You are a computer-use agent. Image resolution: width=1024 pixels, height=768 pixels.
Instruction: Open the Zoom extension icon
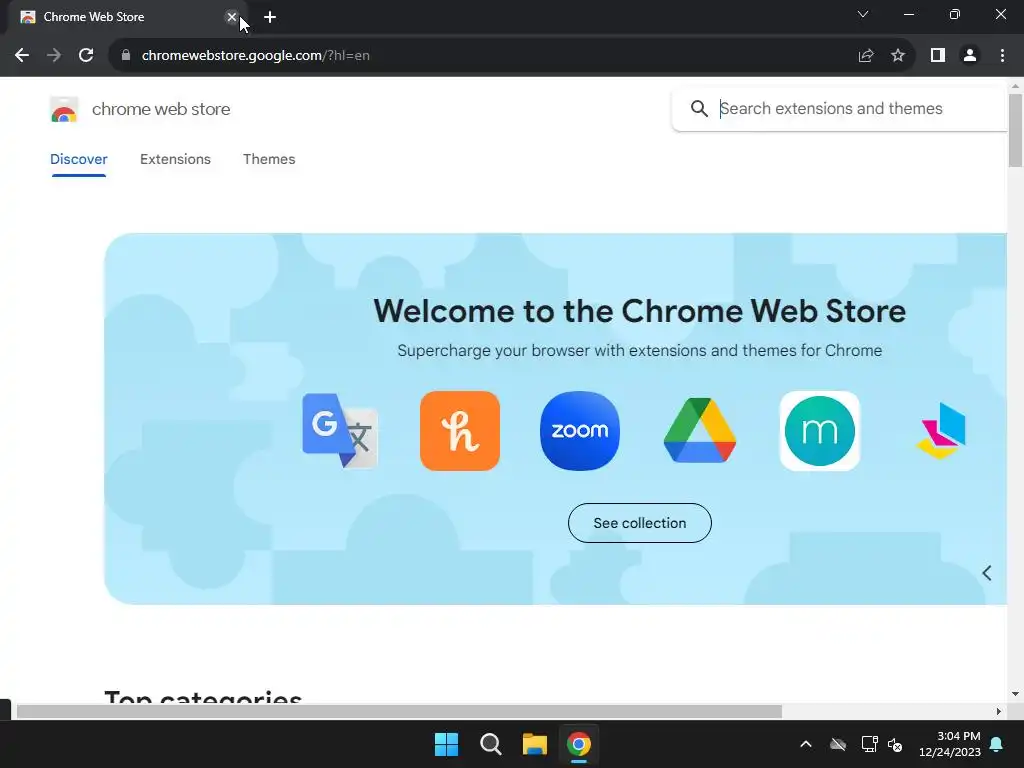click(580, 430)
